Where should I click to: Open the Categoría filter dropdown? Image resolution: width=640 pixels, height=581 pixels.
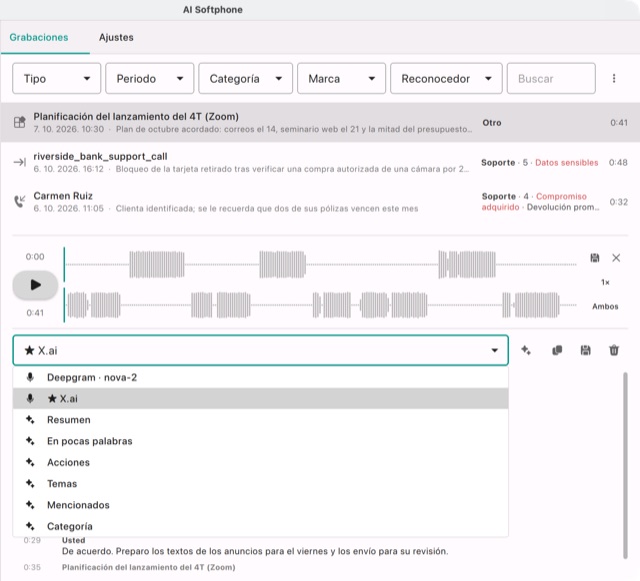point(245,78)
